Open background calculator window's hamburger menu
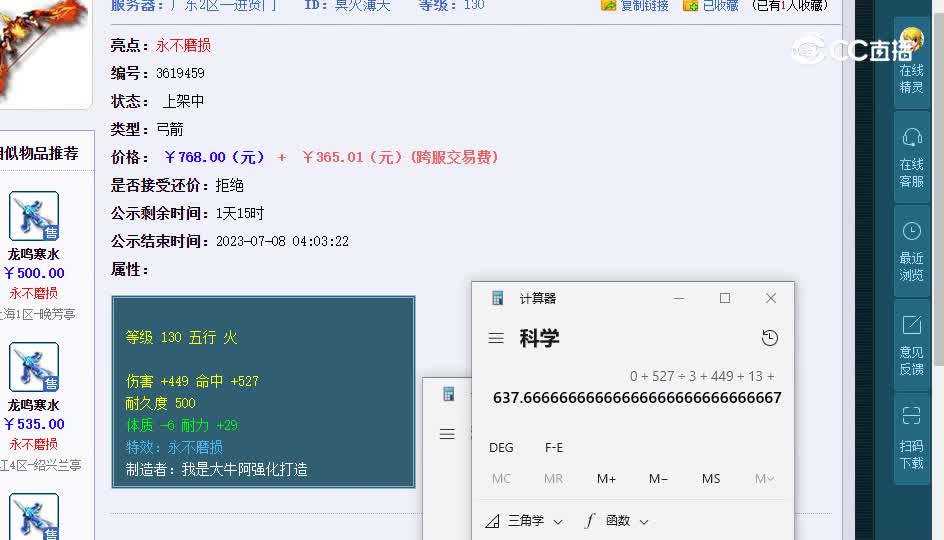 click(x=447, y=434)
